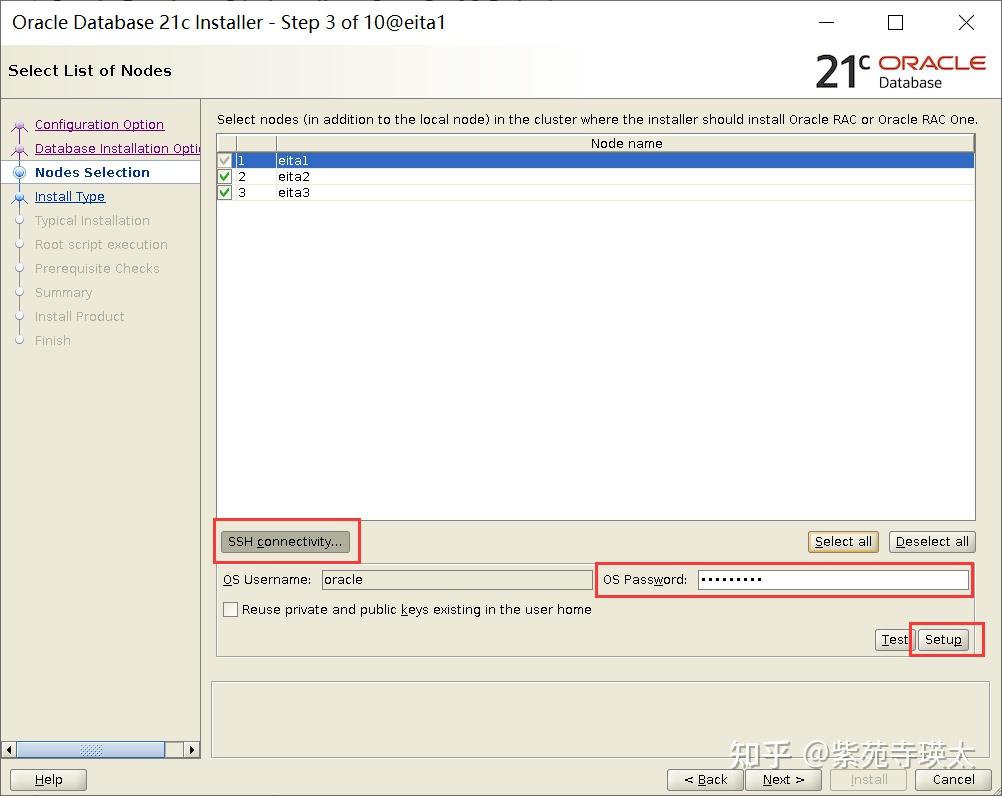Open the Help dialog
Image resolution: width=1002 pixels, height=796 pixels.
[49, 779]
